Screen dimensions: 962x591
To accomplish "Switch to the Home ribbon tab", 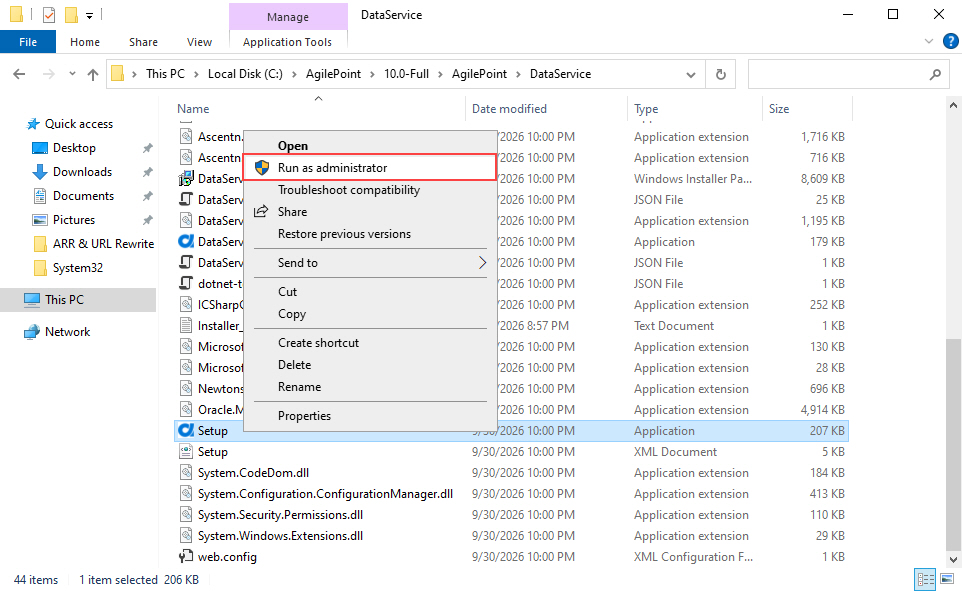I will [85, 42].
